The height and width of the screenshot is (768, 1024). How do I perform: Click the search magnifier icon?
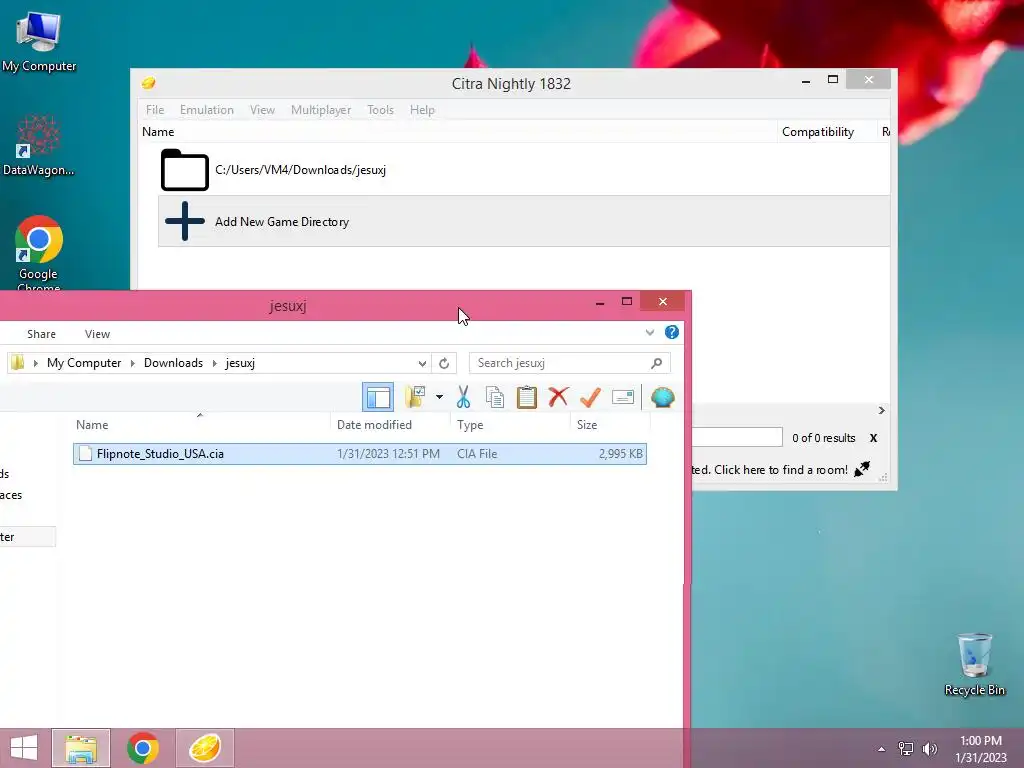point(656,363)
